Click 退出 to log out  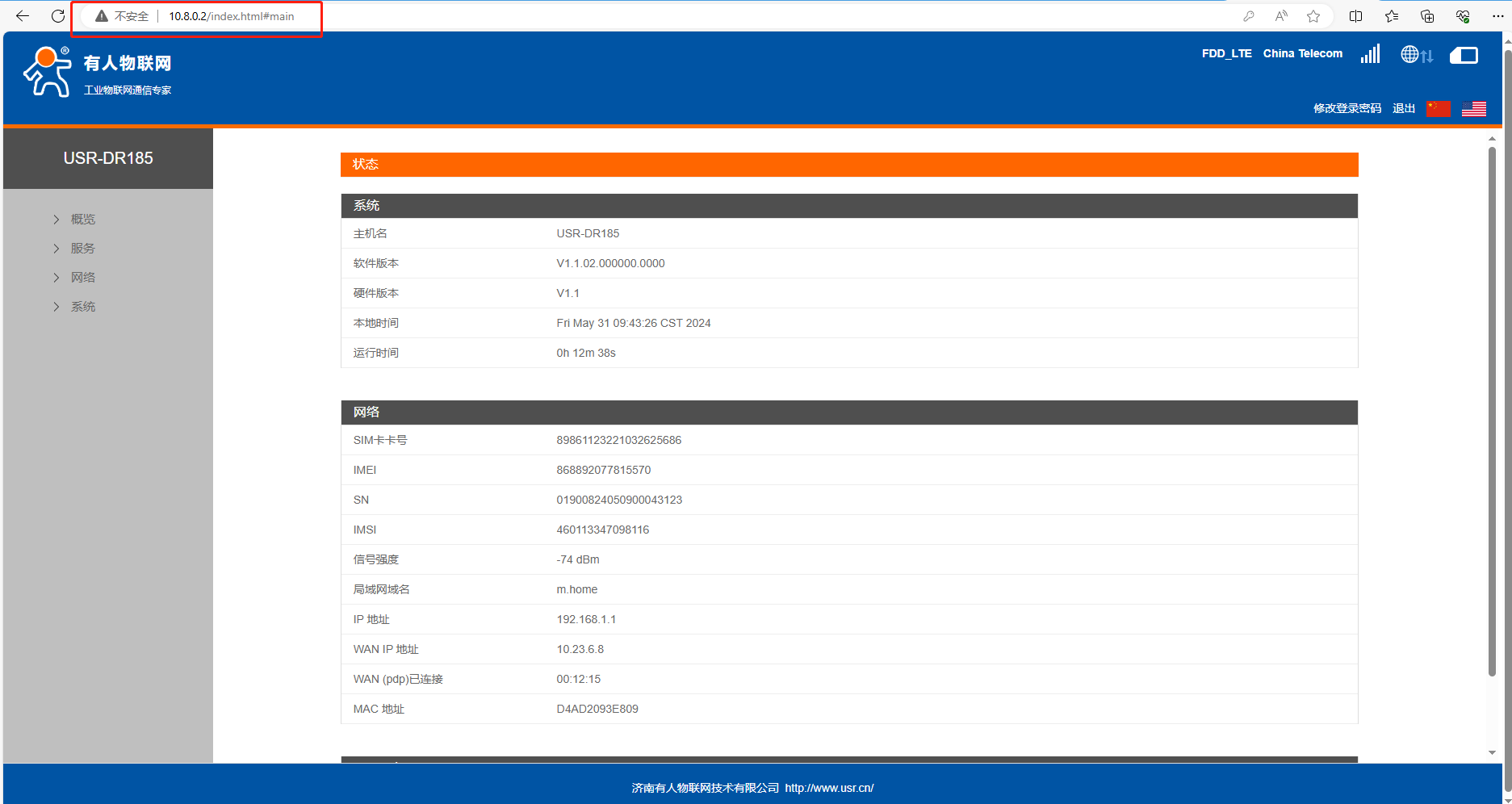1403,108
